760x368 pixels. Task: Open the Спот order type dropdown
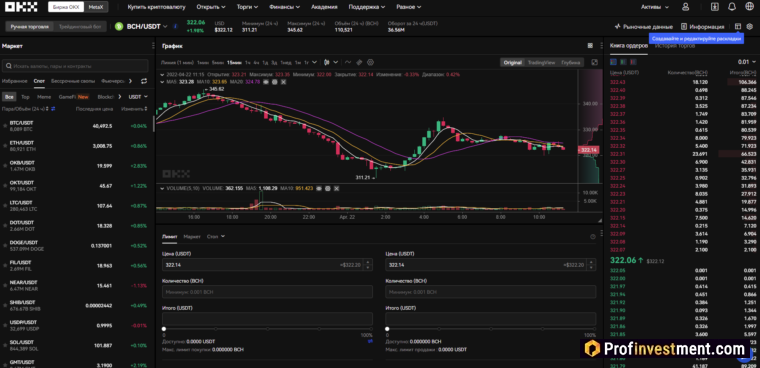[x=216, y=236]
